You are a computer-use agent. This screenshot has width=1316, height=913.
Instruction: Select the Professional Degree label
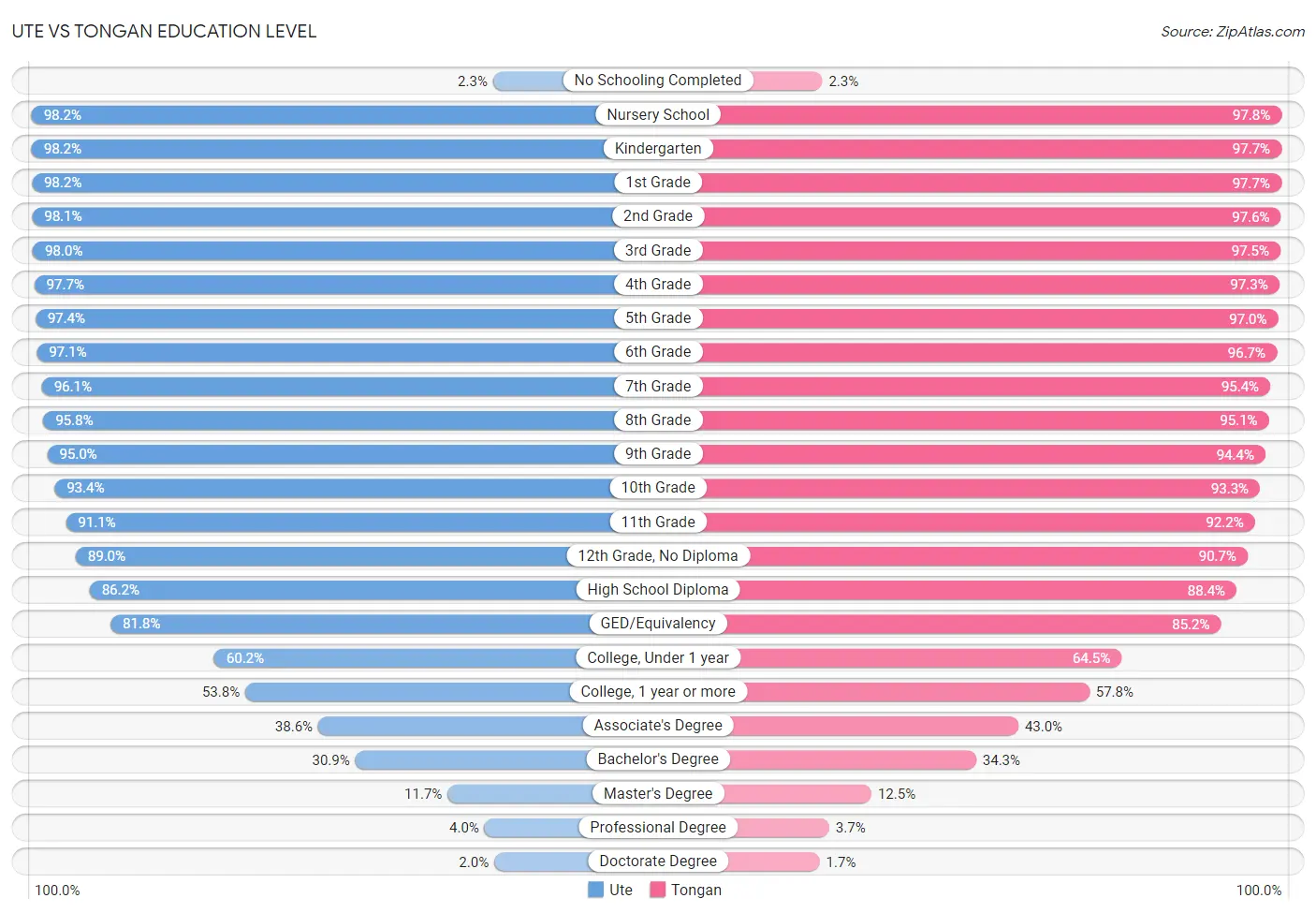click(658, 827)
